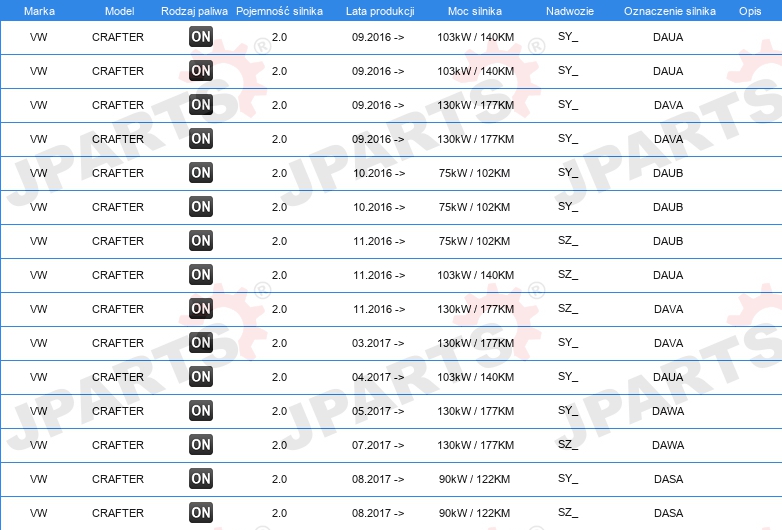Click the DAVA engine code in the 03.2017 row

668,343
